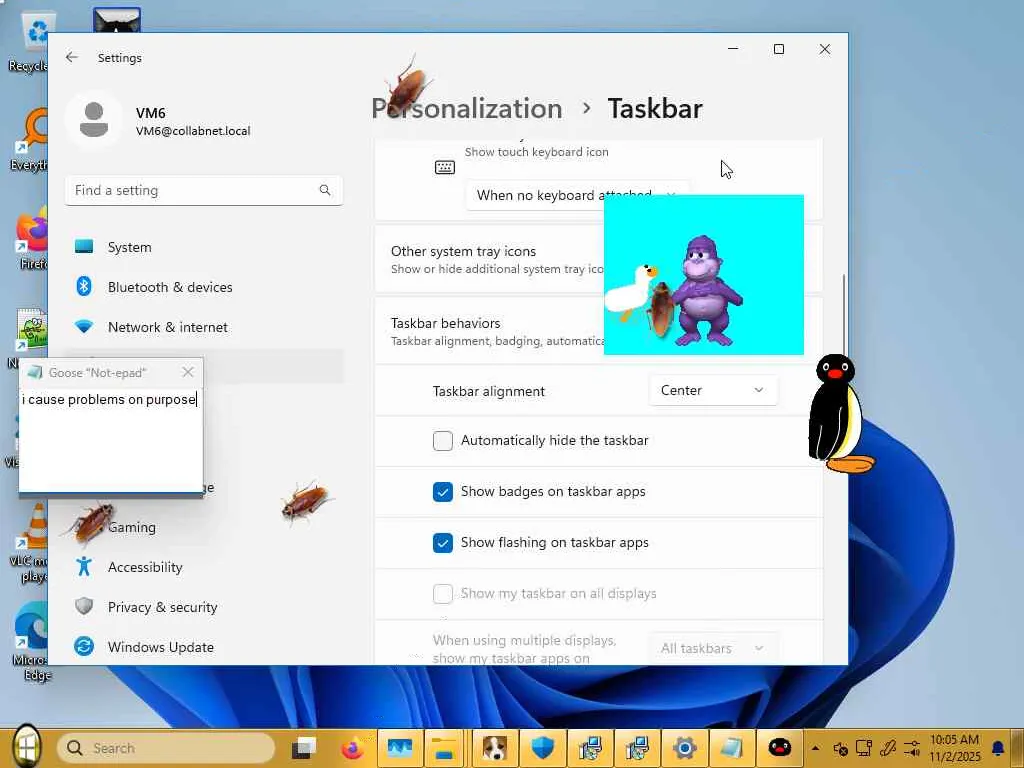Uncheck Show badges on taskbar apps

click(x=443, y=492)
